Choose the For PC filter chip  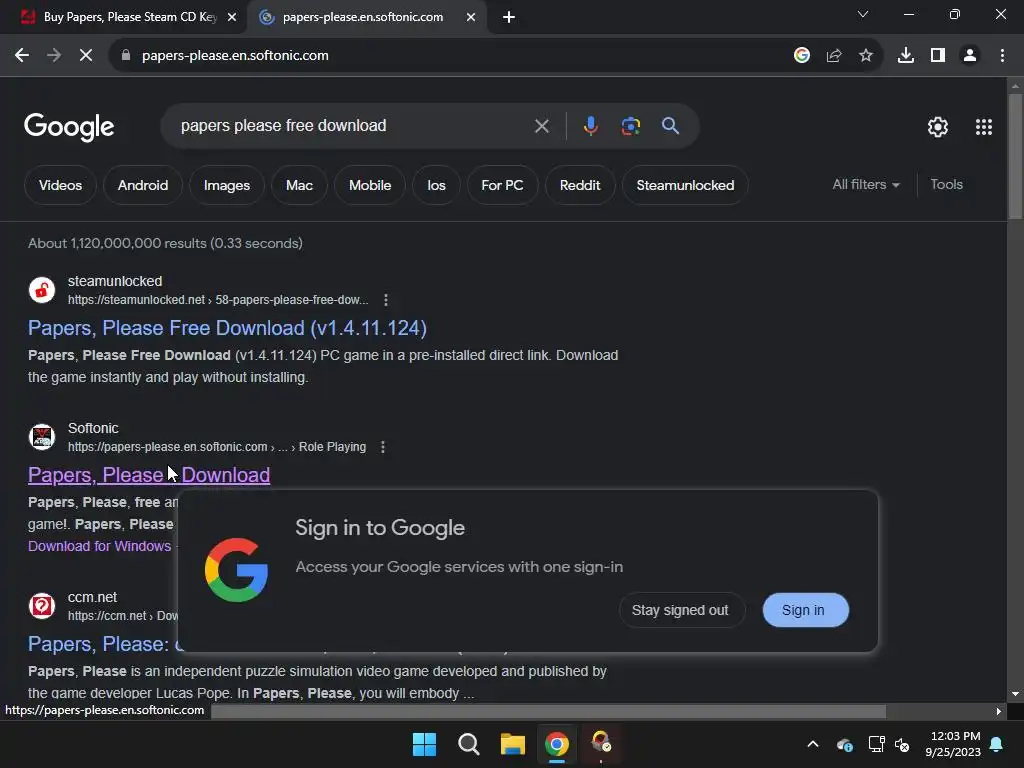pyautogui.click(x=502, y=185)
